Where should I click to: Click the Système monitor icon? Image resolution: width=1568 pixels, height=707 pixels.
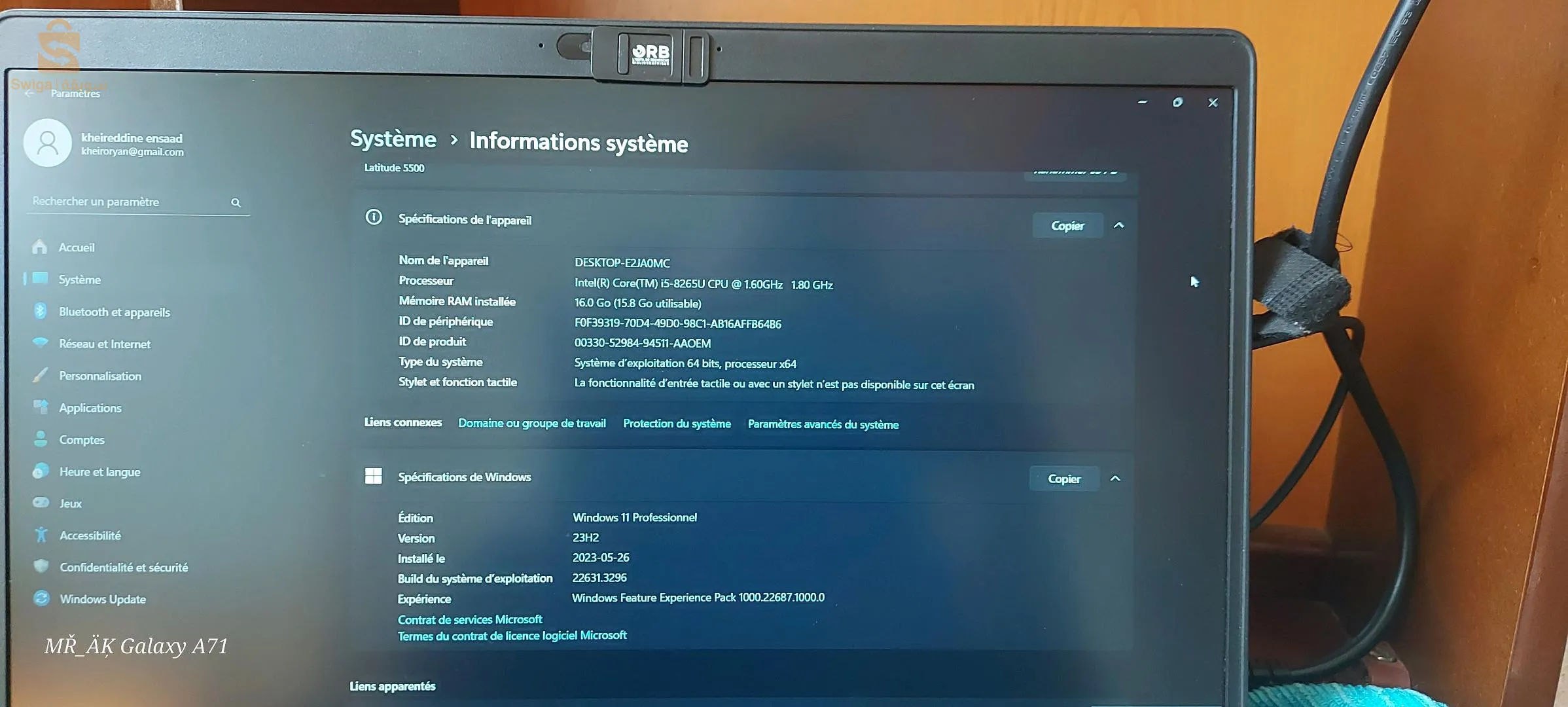(x=41, y=278)
